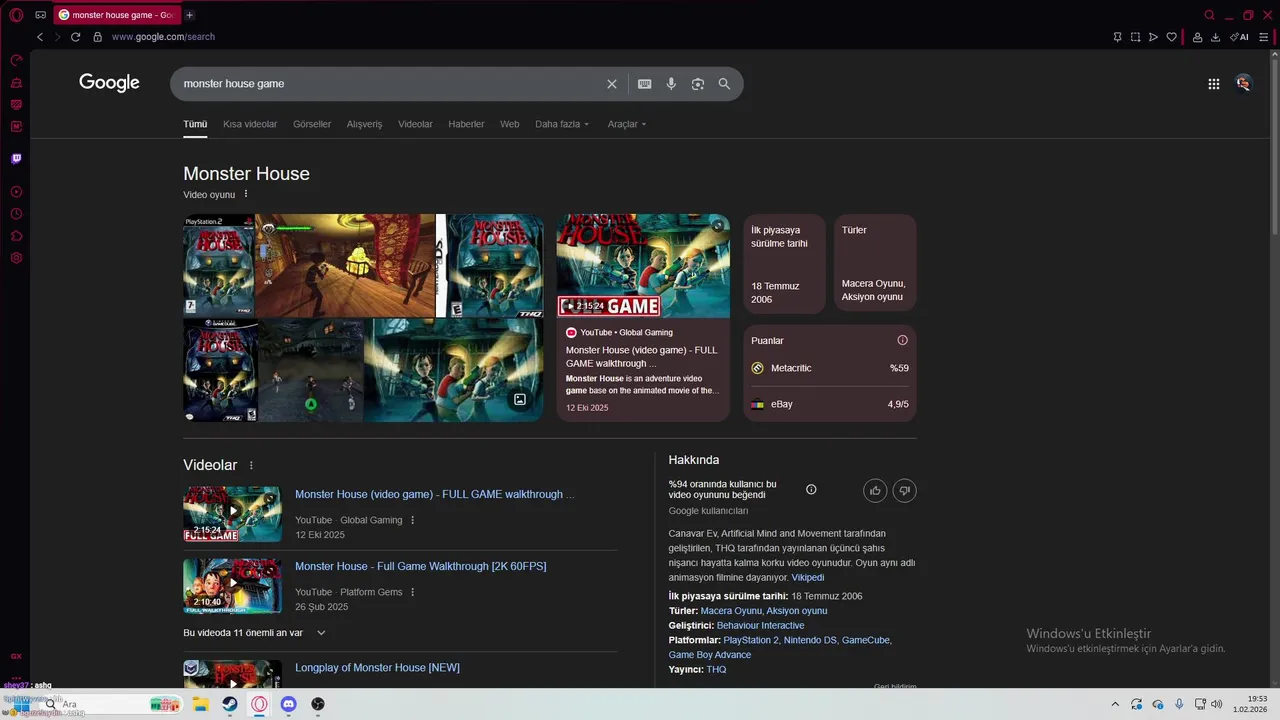This screenshot has width=1280, height=720.
Task: Open a new tab with plus button
Action: [189, 15]
